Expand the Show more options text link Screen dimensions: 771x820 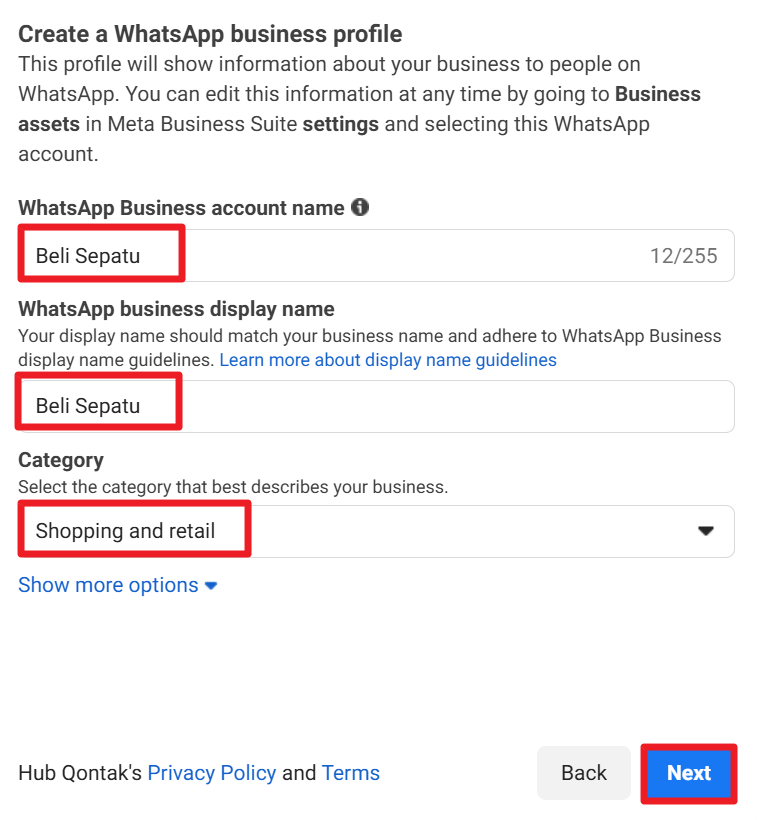(108, 585)
